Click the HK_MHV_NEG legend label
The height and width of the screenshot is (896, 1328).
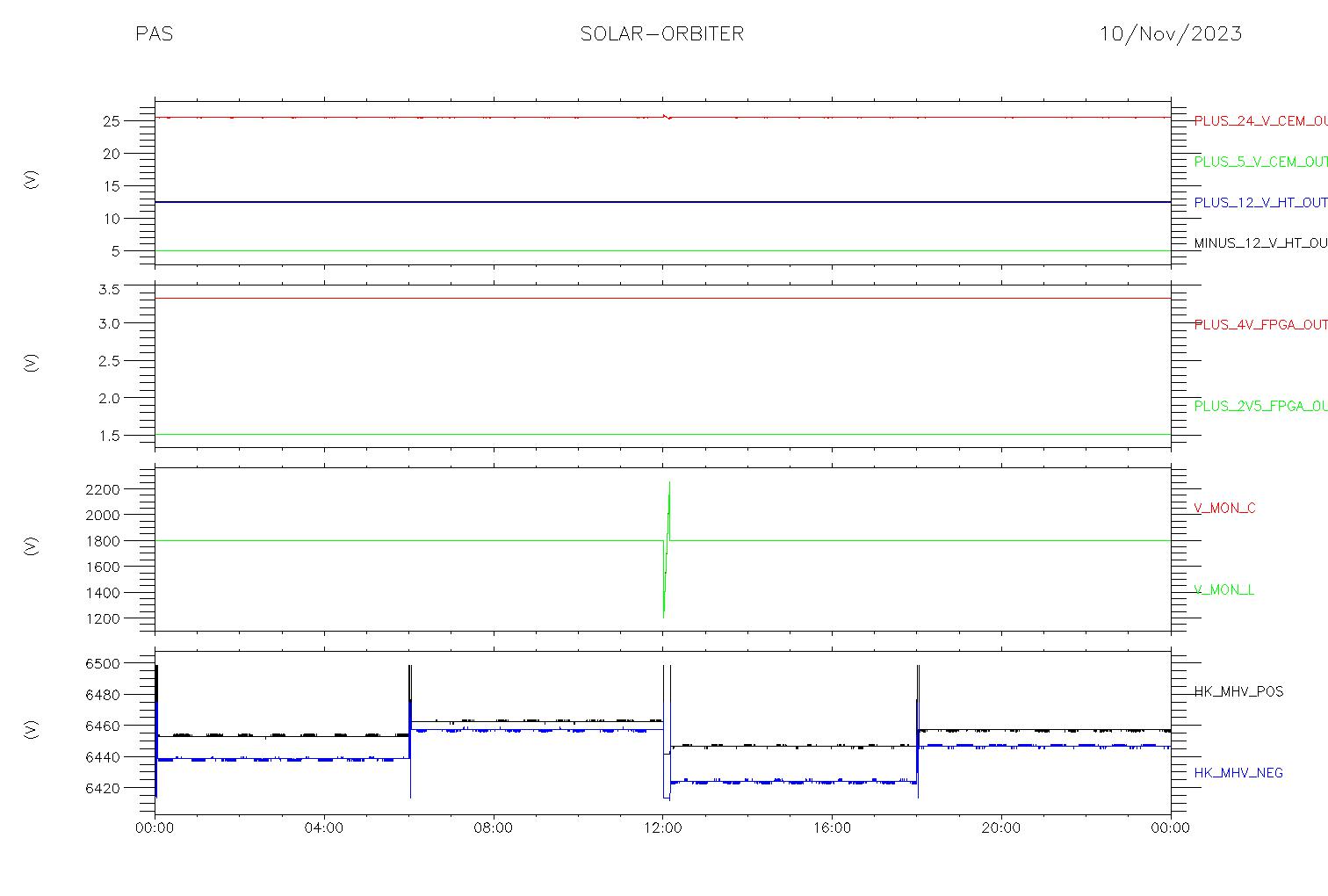pos(1238,773)
